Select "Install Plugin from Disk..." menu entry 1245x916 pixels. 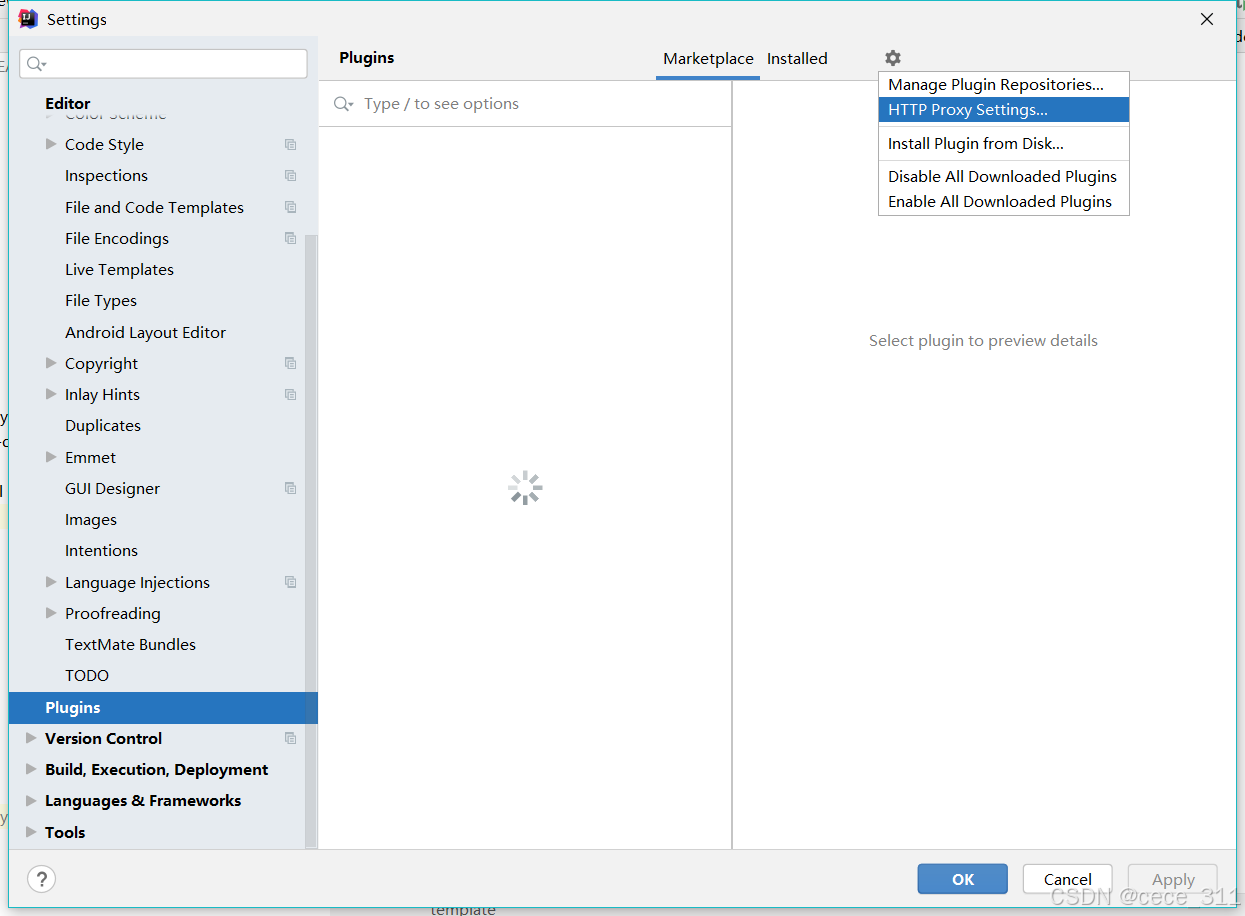click(974, 143)
